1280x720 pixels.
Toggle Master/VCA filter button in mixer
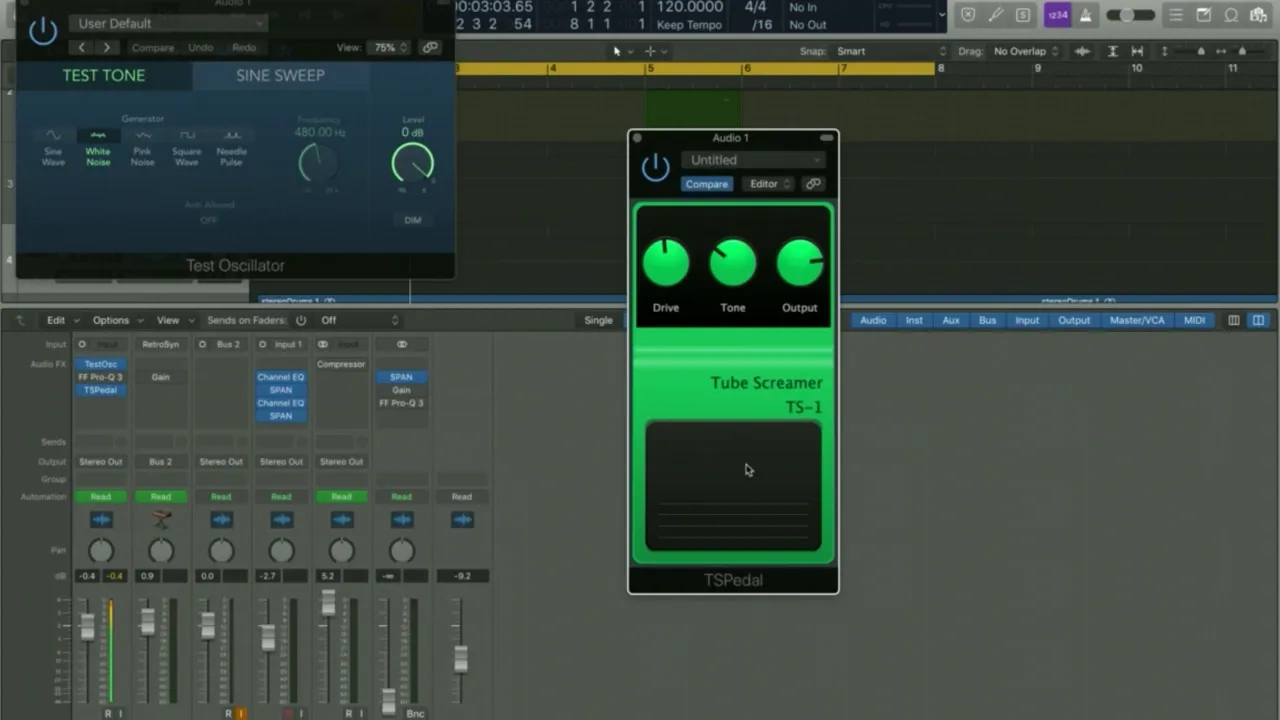(x=1137, y=320)
